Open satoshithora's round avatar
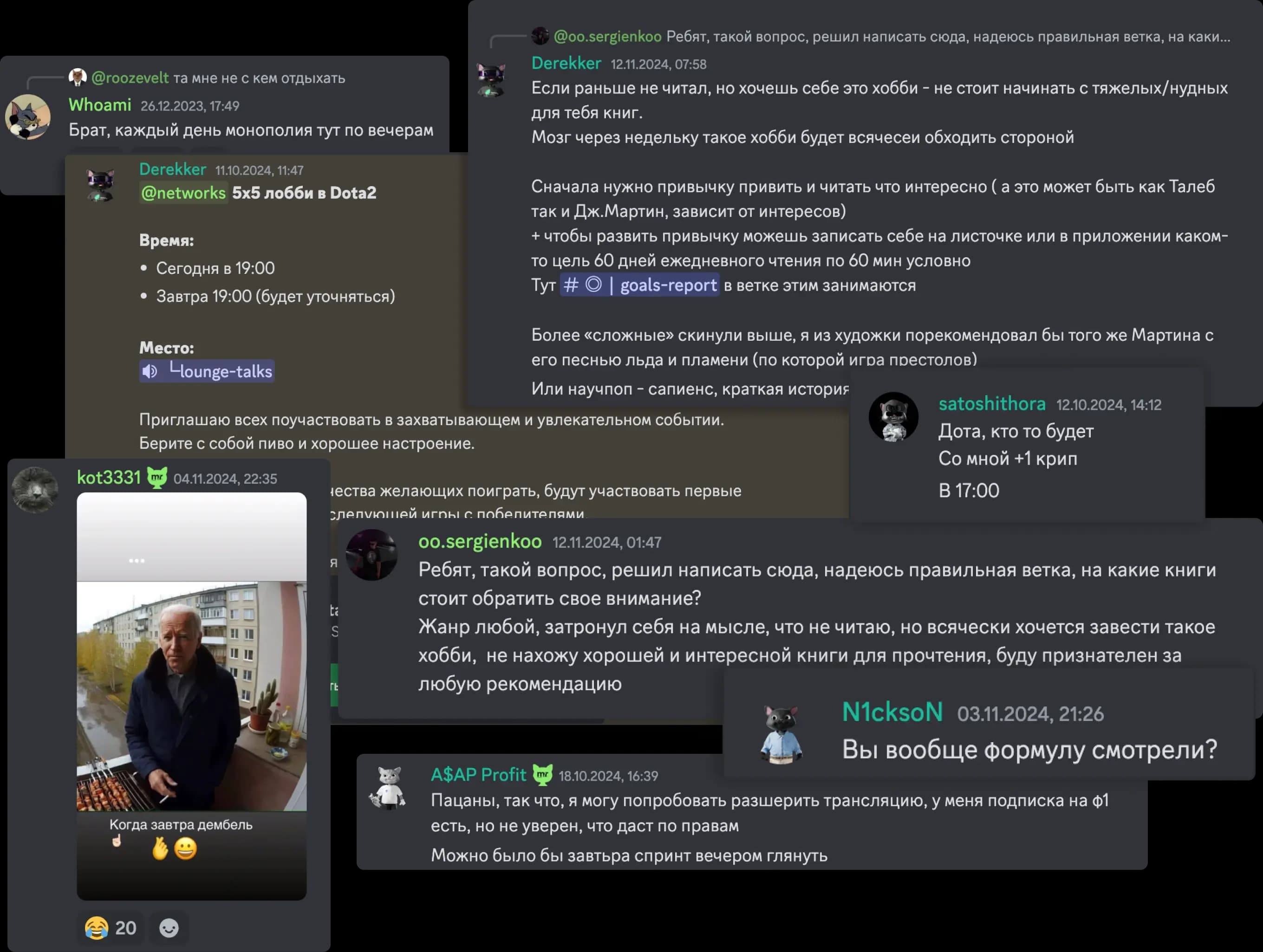This screenshot has width=1263, height=952. coord(893,417)
